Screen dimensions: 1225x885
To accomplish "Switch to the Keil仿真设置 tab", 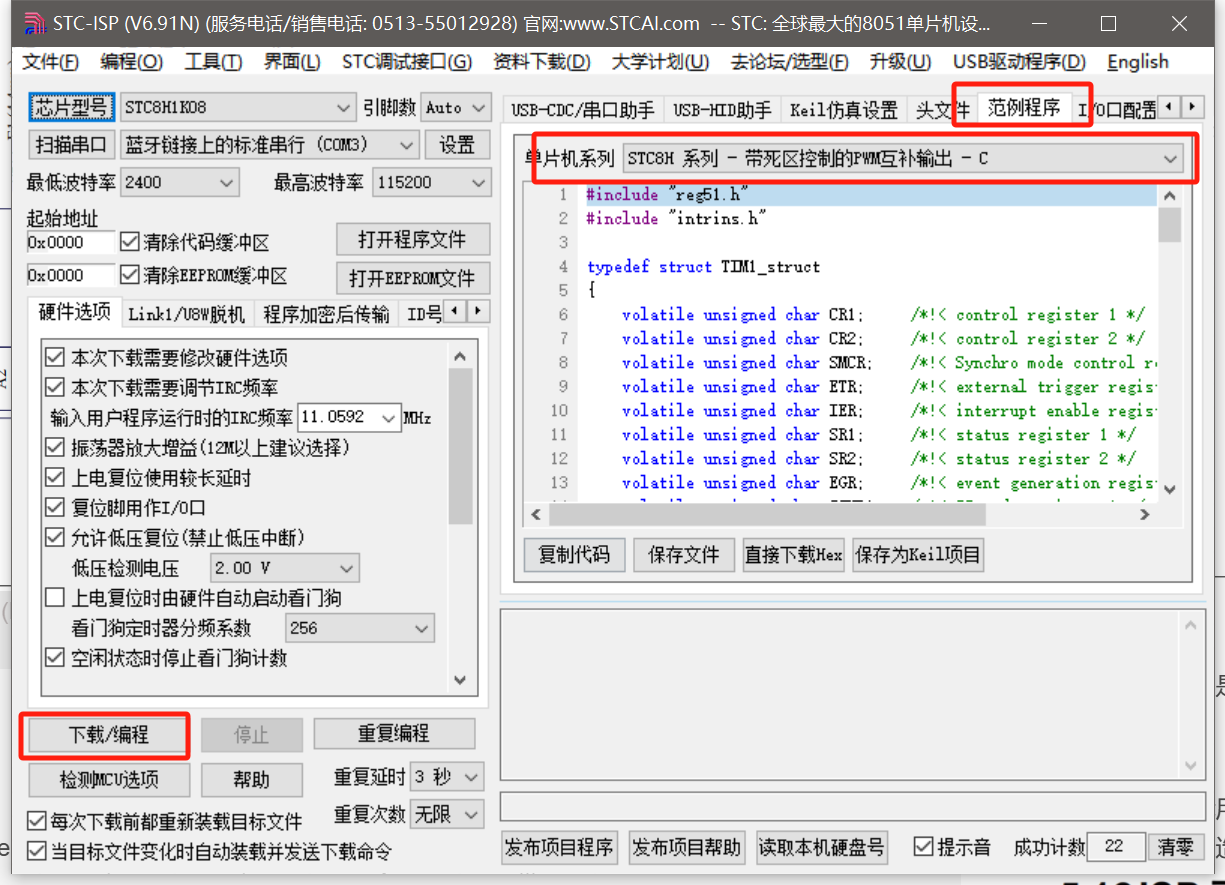I will pos(843,110).
